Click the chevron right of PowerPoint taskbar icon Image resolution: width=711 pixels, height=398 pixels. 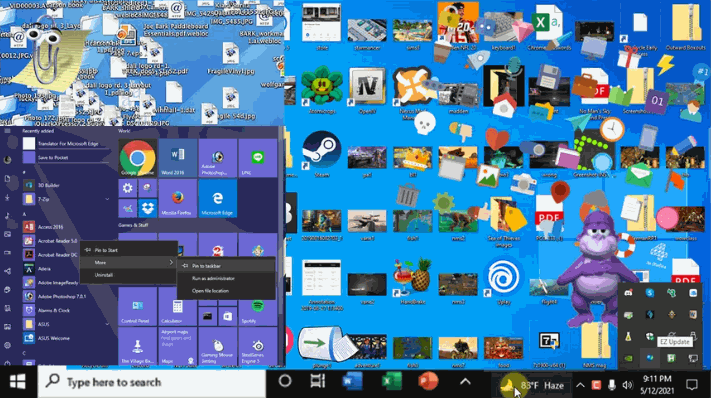465,382
